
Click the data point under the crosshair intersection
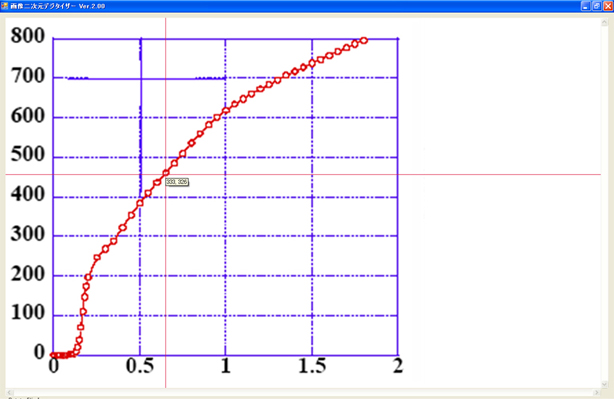click(166, 173)
